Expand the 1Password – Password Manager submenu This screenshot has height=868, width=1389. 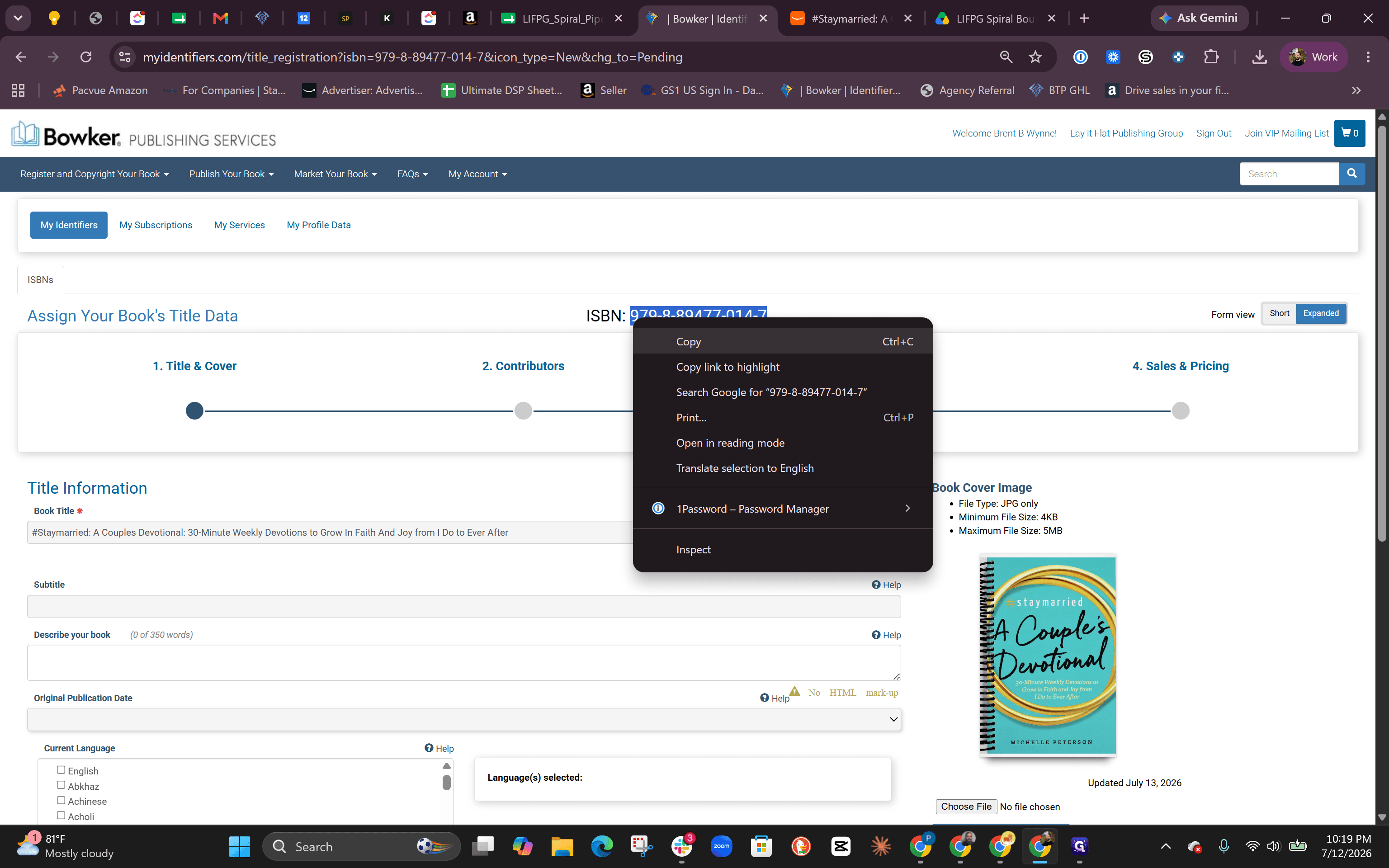click(x=783, y=509)
